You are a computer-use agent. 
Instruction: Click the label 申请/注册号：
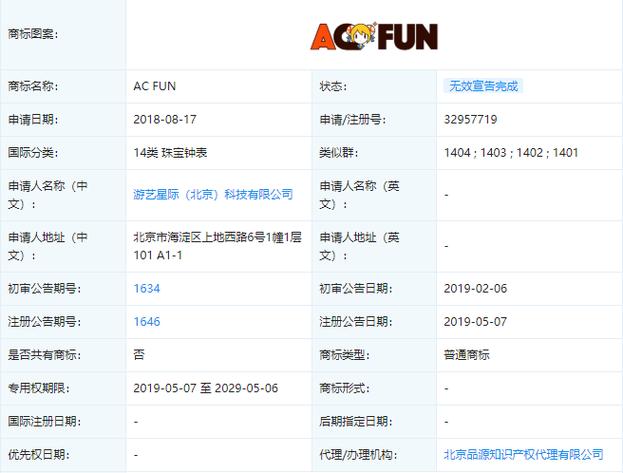pos(352,120)
